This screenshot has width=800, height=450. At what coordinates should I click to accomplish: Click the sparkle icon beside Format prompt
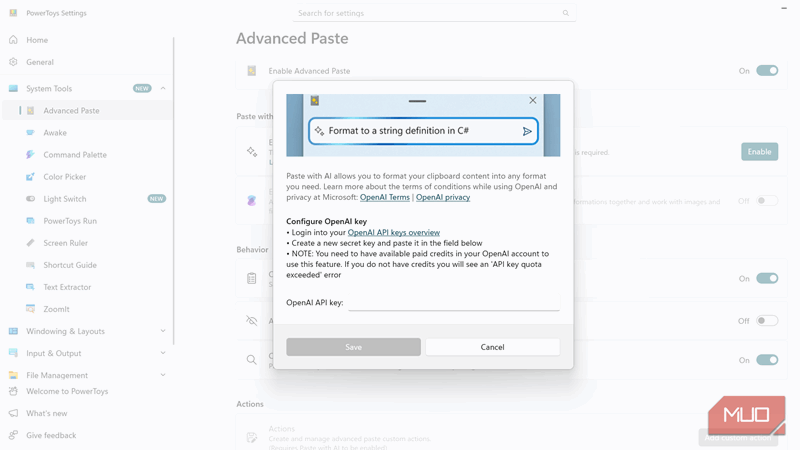tap(319, 131)
